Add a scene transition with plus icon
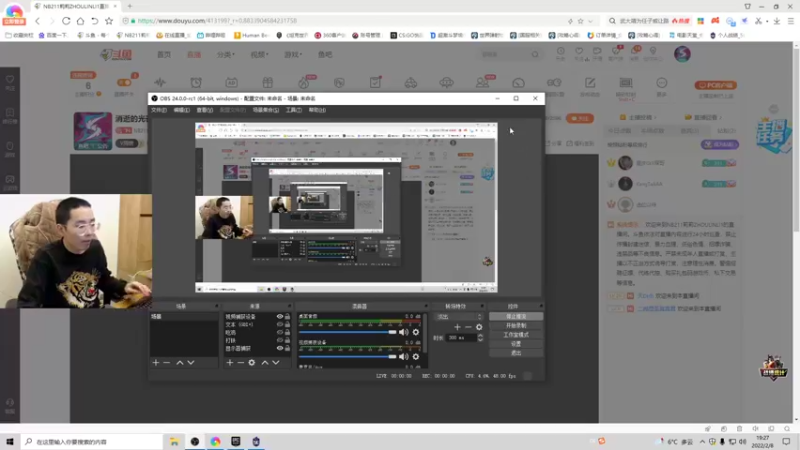Screen dimensions: 800x450 pos(457,327)
